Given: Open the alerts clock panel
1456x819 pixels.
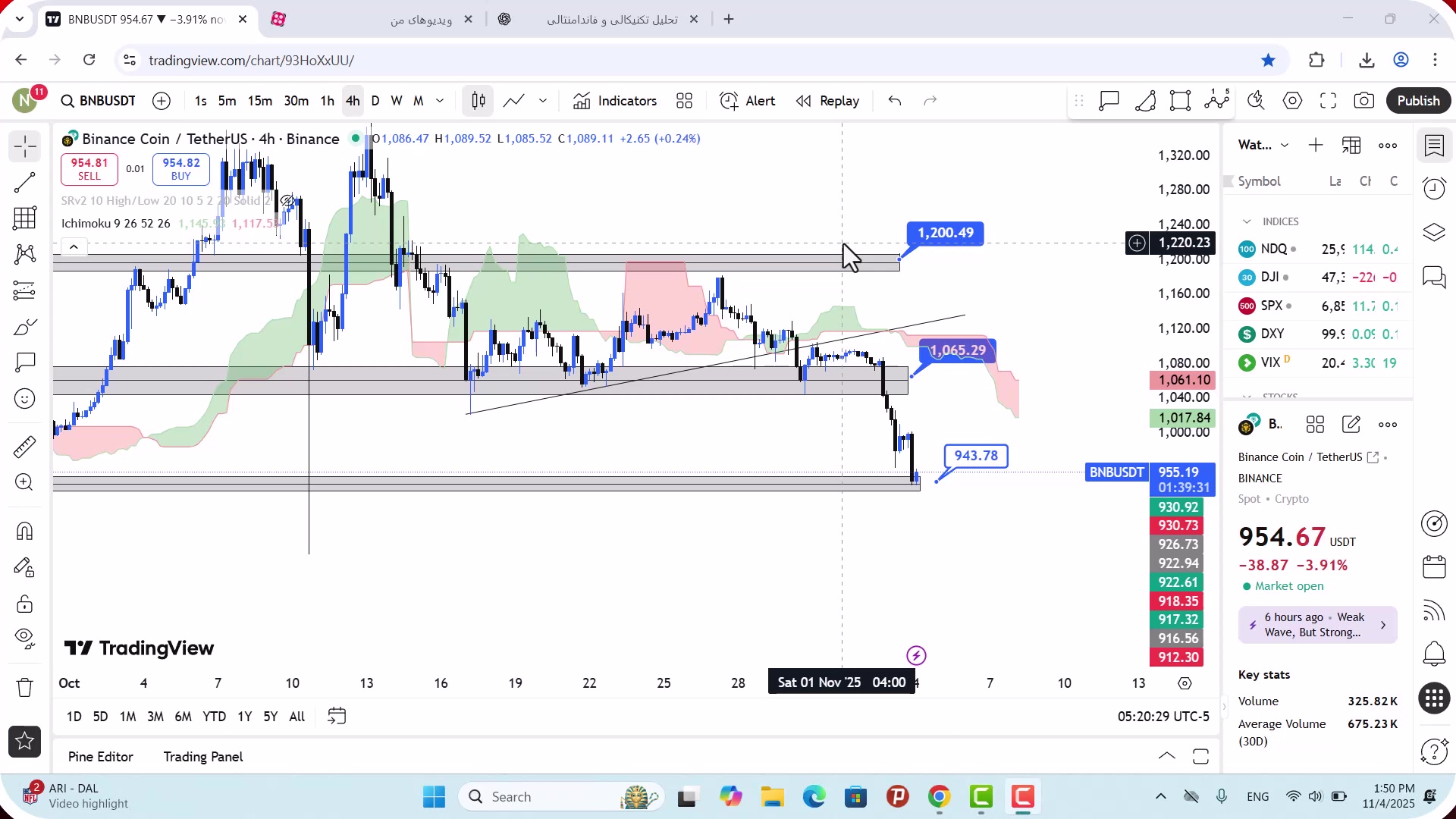Looking at the screenshot, I should (1434, 188).
